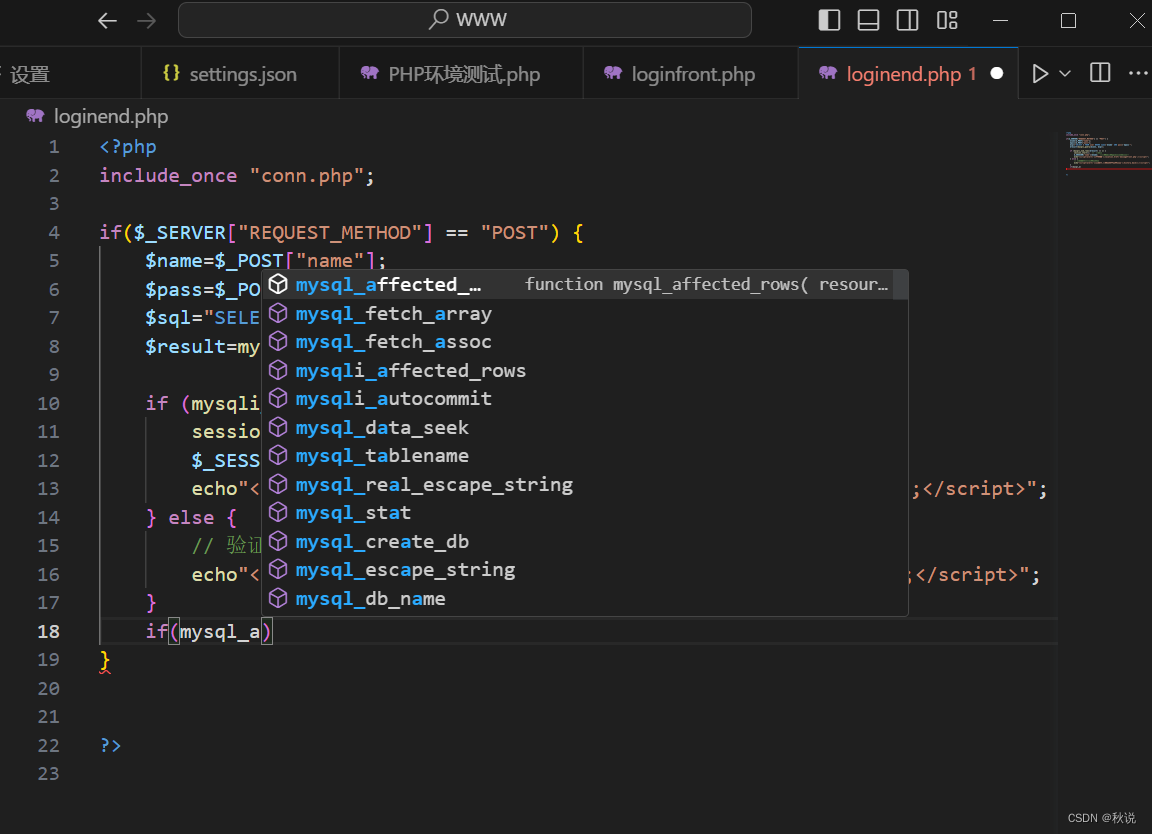Open the Customize Layout icon

[x=947, y=20]
